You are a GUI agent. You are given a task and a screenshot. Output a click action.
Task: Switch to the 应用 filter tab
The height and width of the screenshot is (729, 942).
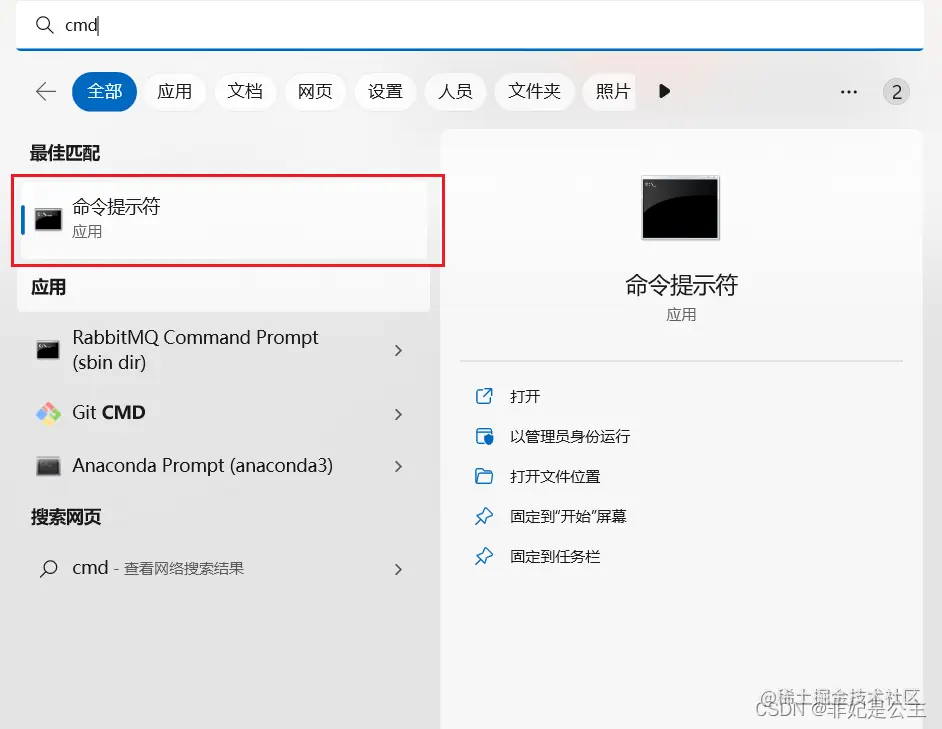coord(175,91)
